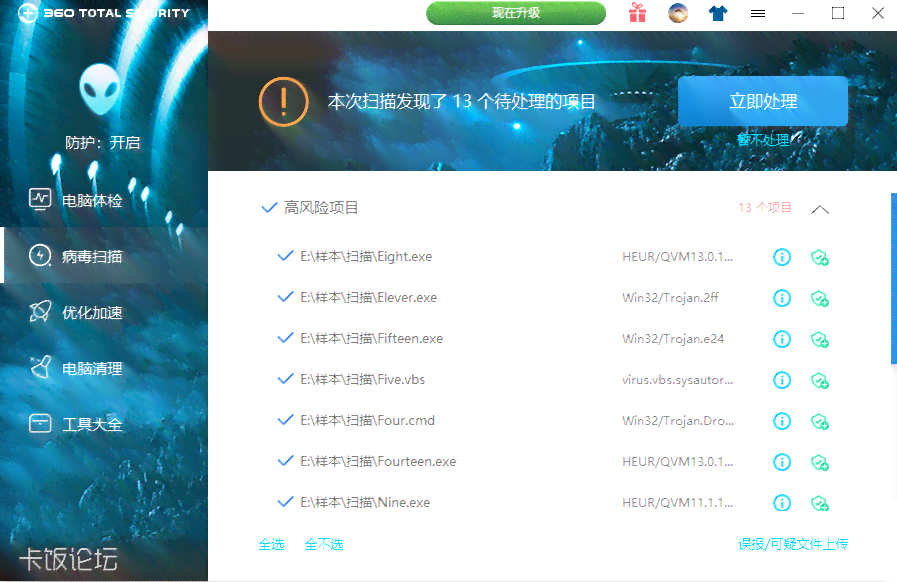Click the 全选 link

coord(271,544)
